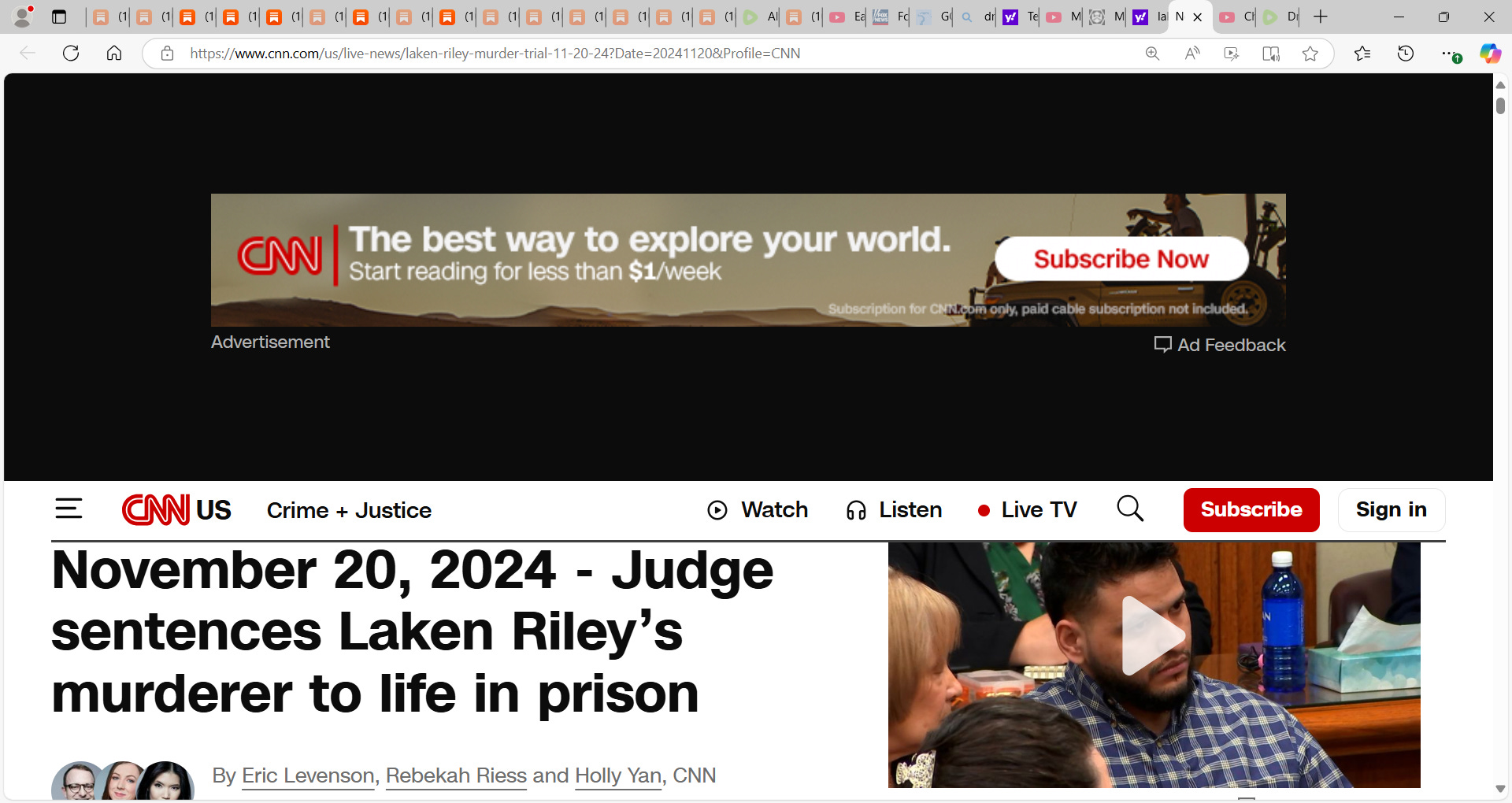Open Holly Yan author page

tap(618, 775)
